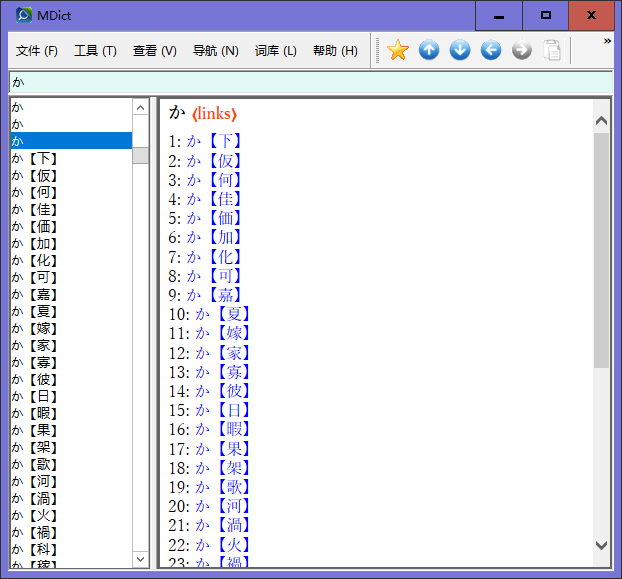Open the 词库 (L) menu
Viewport: 622px width, 579px height.
275,51
